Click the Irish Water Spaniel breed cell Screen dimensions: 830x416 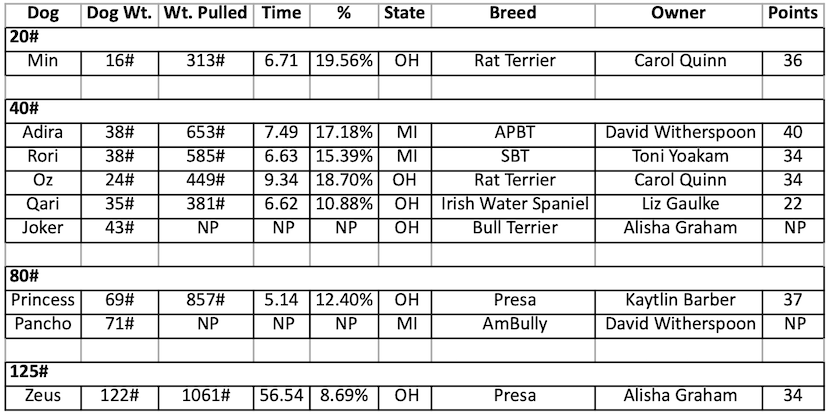coord(513,204)
